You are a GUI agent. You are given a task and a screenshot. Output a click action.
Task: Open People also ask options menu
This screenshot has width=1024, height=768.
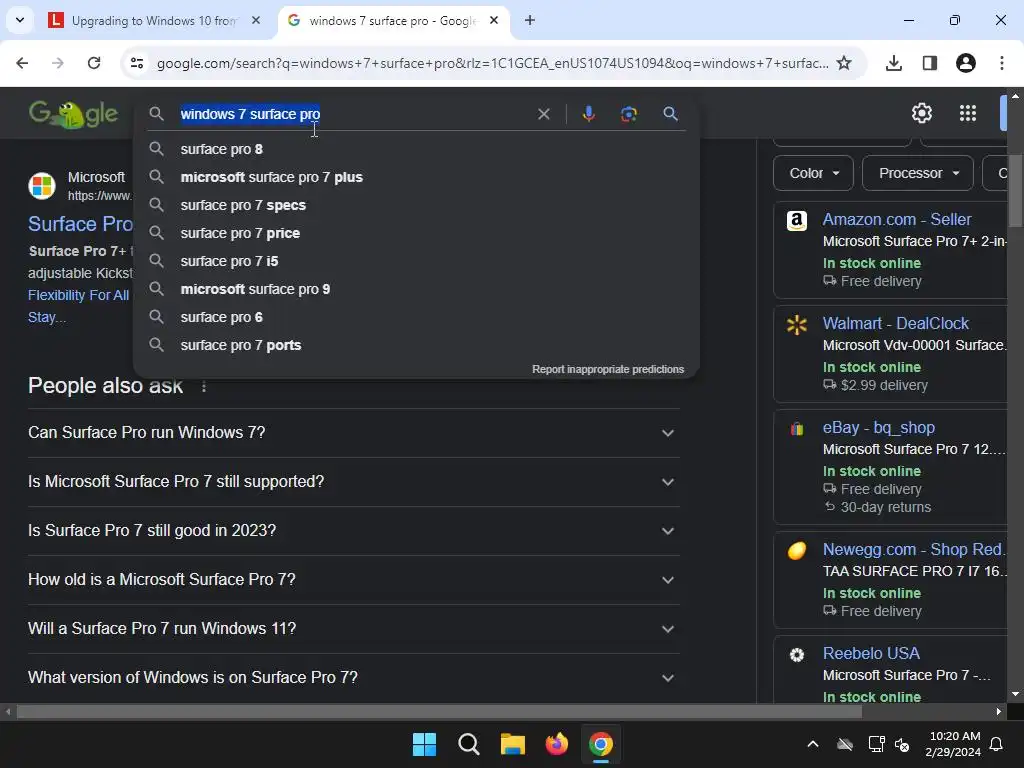[x=204, y=387]
